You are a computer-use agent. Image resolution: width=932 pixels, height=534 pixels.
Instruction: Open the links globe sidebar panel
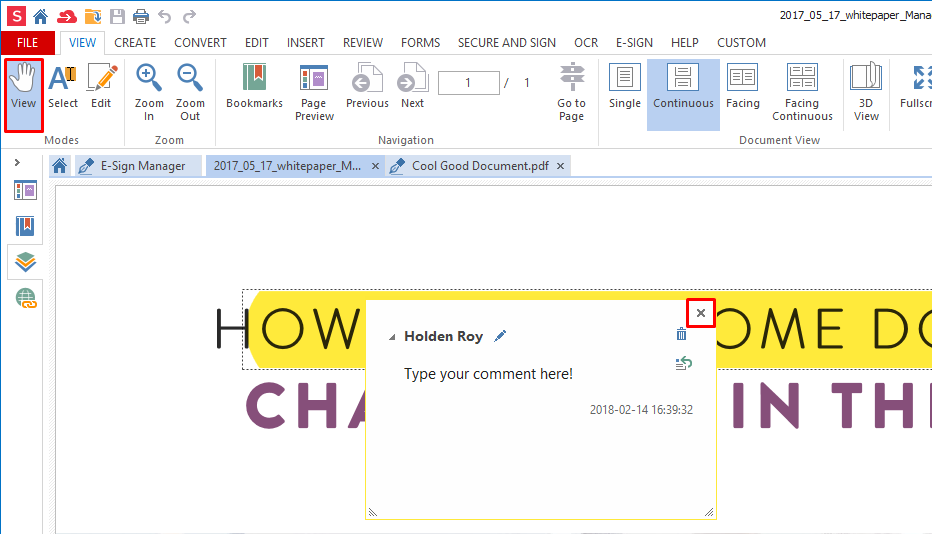click(x=26, y=298)
